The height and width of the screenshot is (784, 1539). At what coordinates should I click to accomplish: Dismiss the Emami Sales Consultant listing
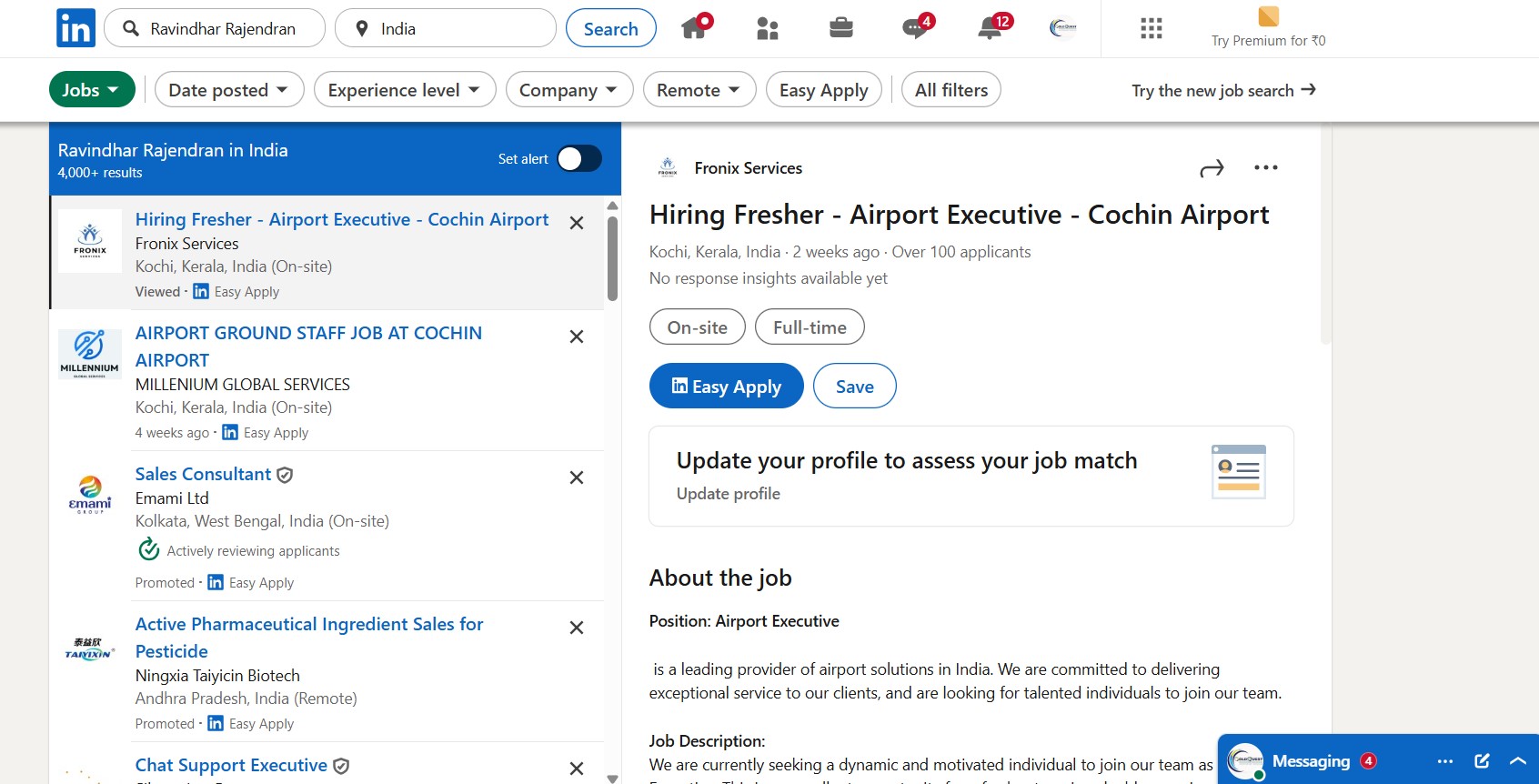pyautogui.click(x=577, y=477)
